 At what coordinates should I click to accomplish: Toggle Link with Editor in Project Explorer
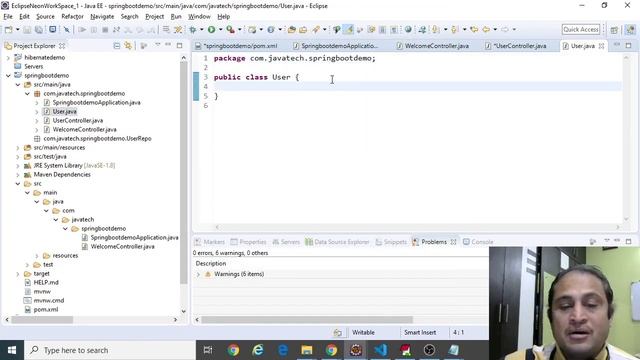128,46
